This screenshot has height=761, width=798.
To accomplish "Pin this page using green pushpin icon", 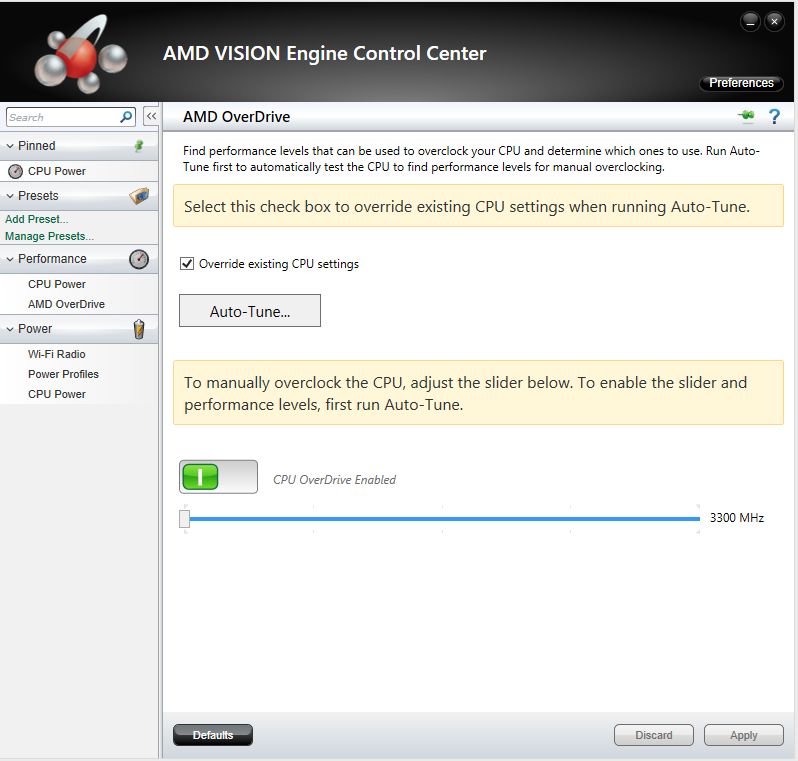I will click(746, 116).
